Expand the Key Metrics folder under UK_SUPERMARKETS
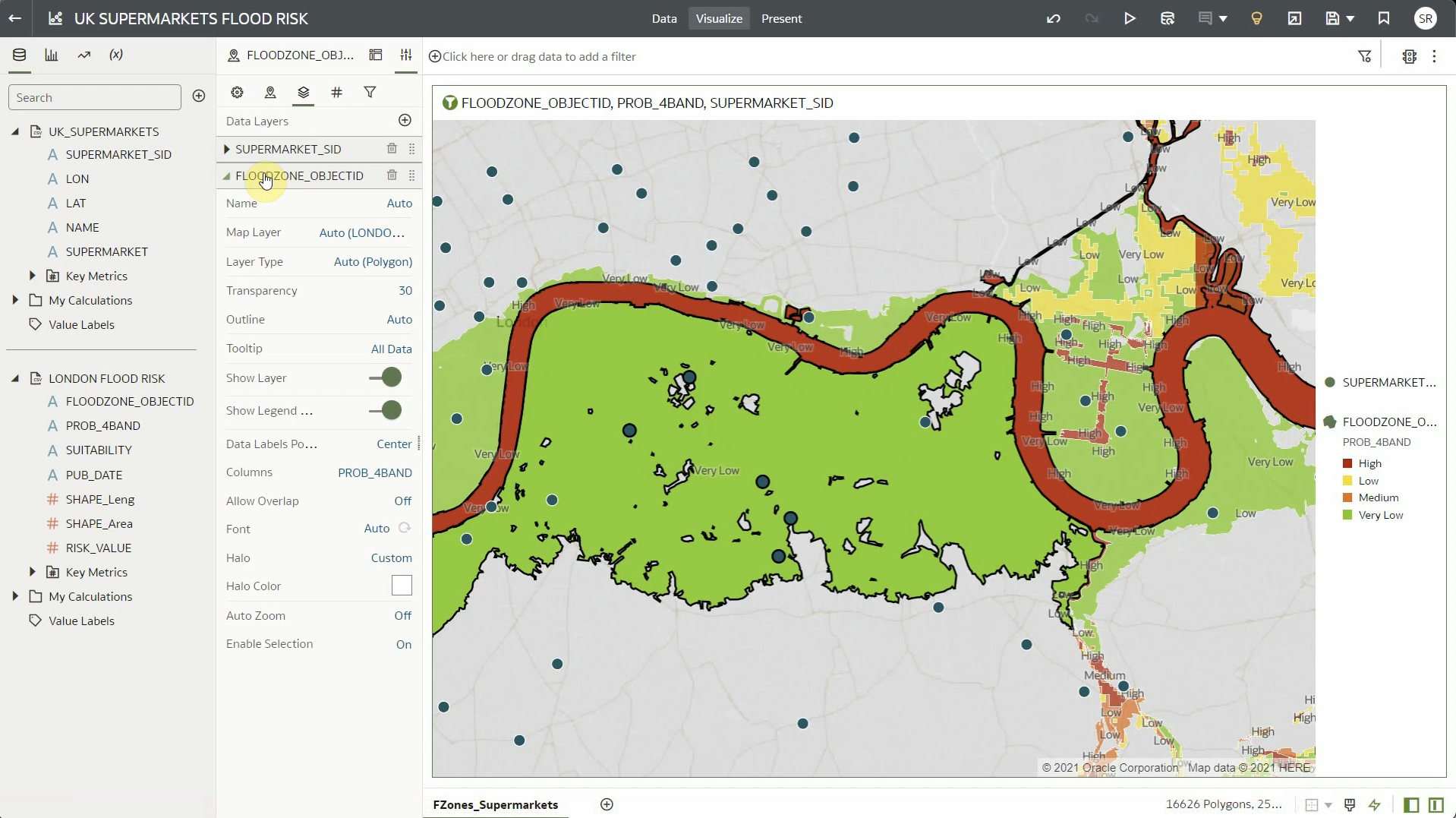Viewport: 1456px width, 818px height. point(31,276)
